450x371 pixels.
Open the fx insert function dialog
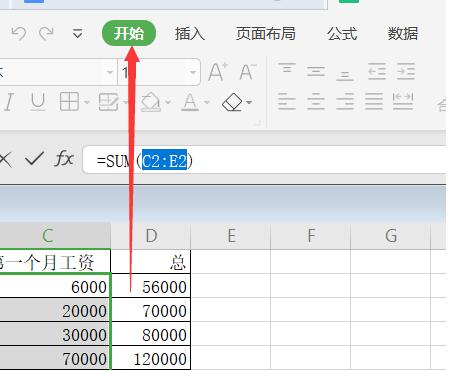point(64,158)
